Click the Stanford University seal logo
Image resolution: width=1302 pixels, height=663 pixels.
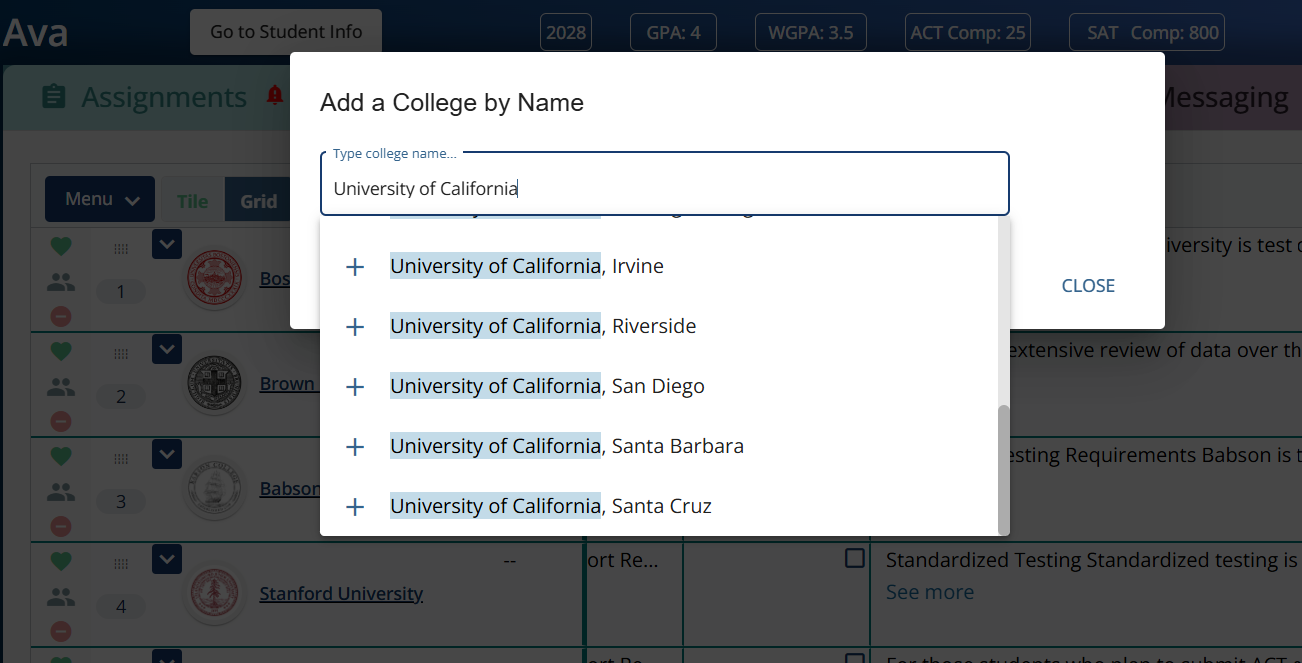215,594
